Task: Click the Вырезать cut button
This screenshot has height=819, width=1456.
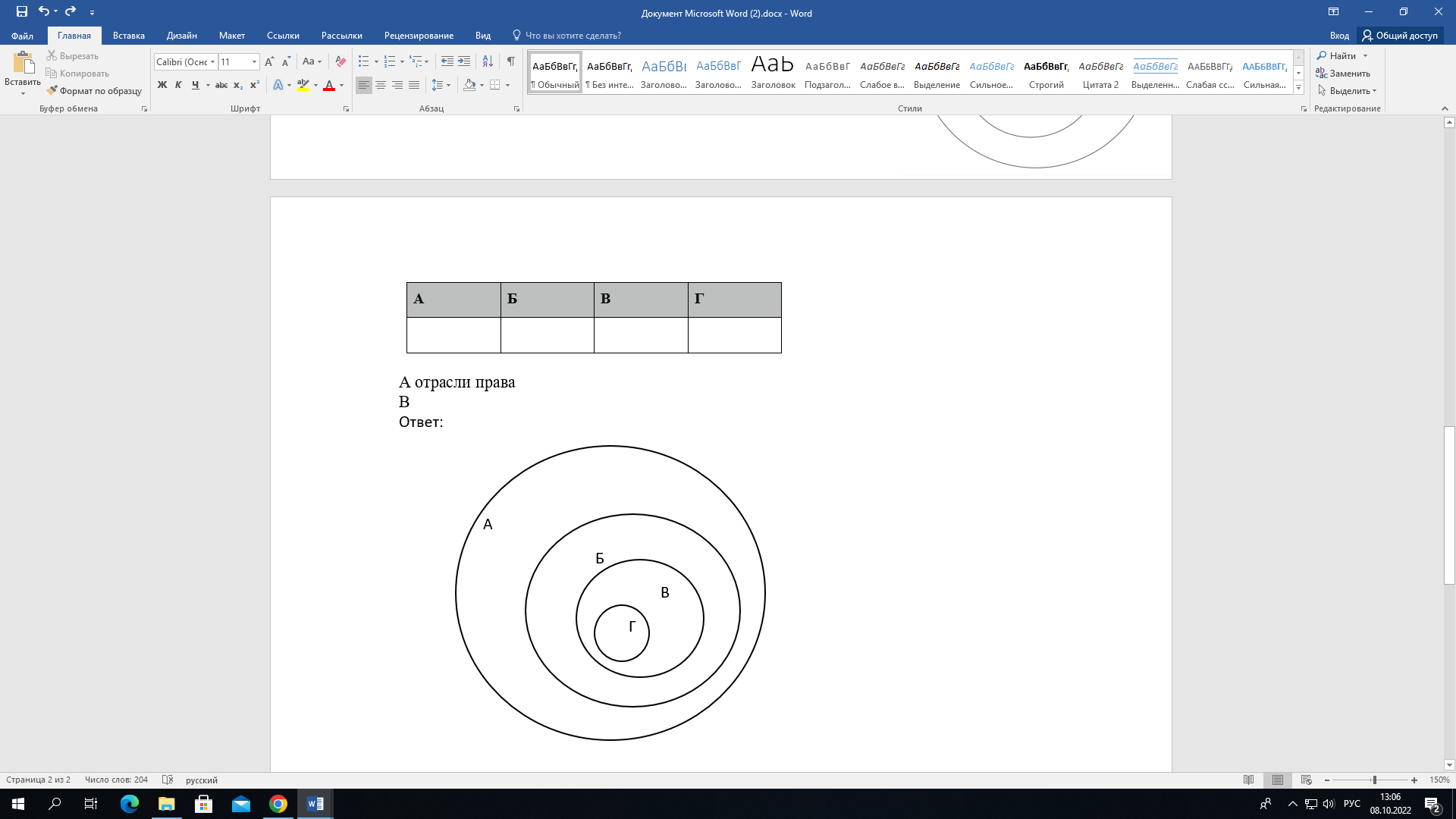Action: pos(73,55)
